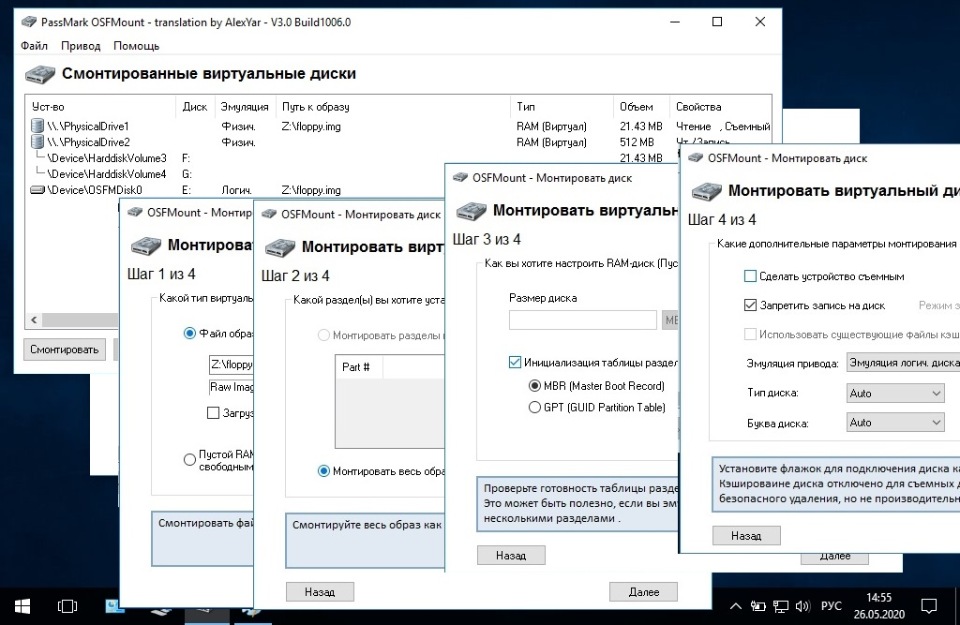Screen dimensions: 960x625
Task: Click title icon of Шаг 3 dialog
Action: pyautogui.click(x=460, y=178)
